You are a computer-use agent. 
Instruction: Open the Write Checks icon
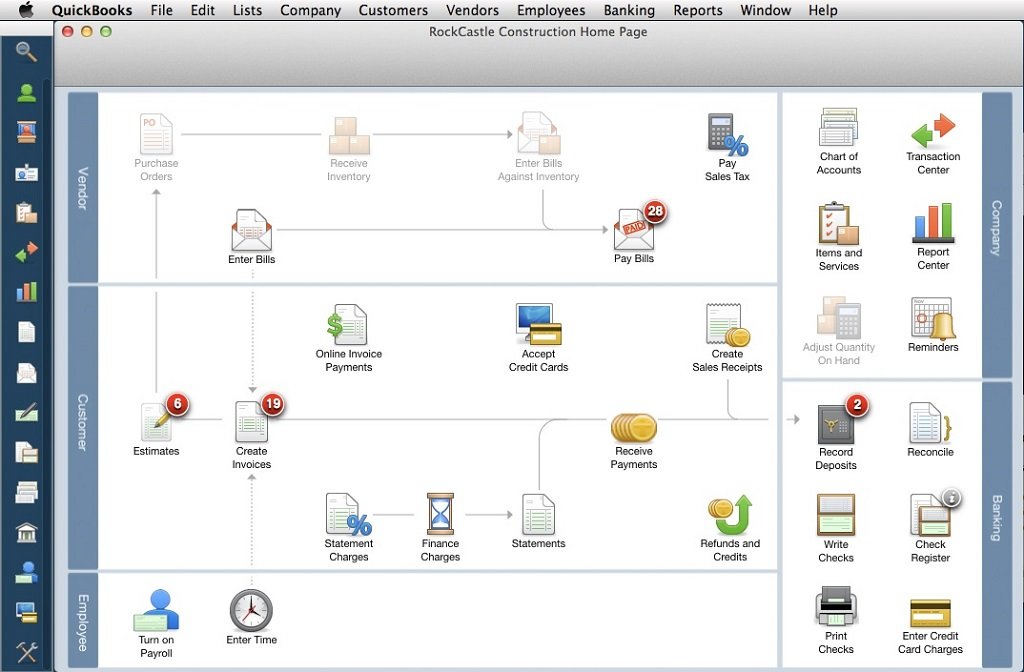835,516
